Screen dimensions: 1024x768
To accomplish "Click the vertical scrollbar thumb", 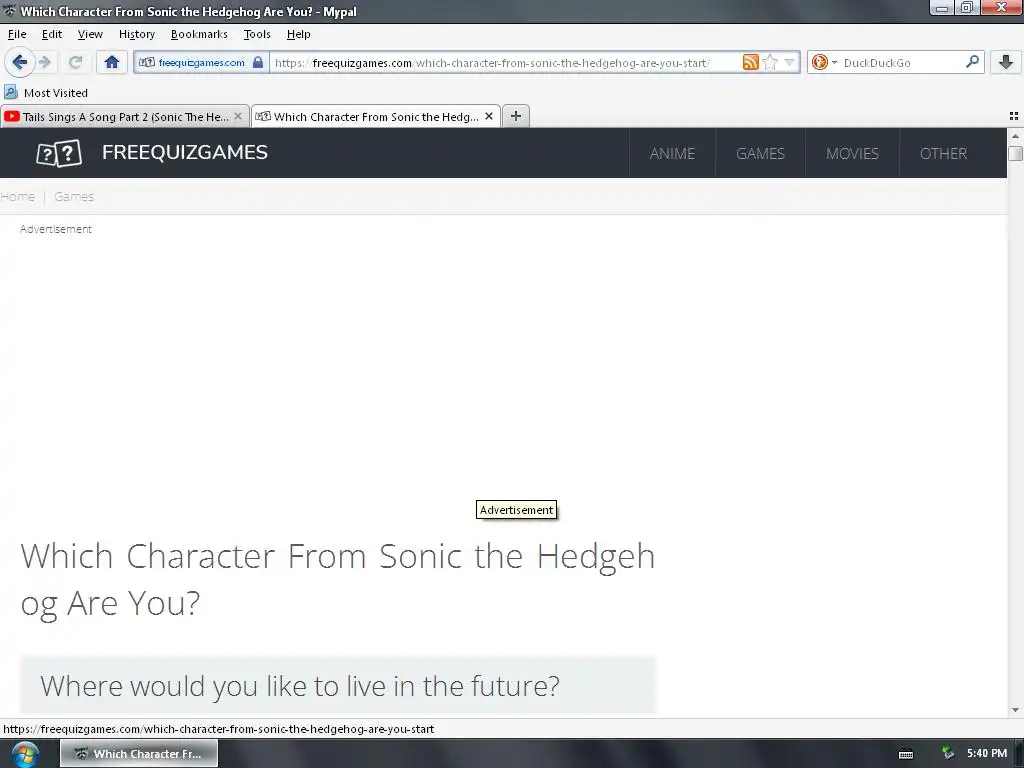I will 1015,153.
